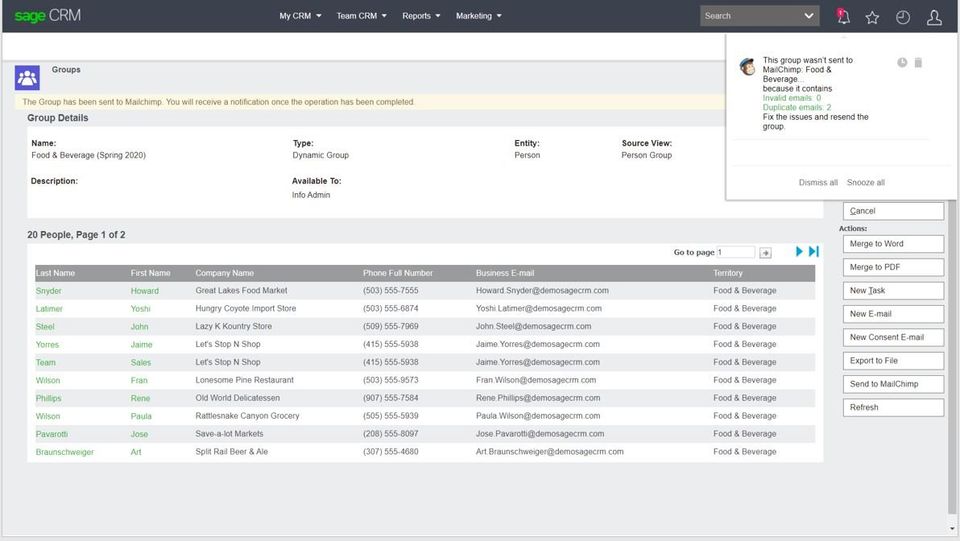Open favorites star icon

[x=872, y=17]
